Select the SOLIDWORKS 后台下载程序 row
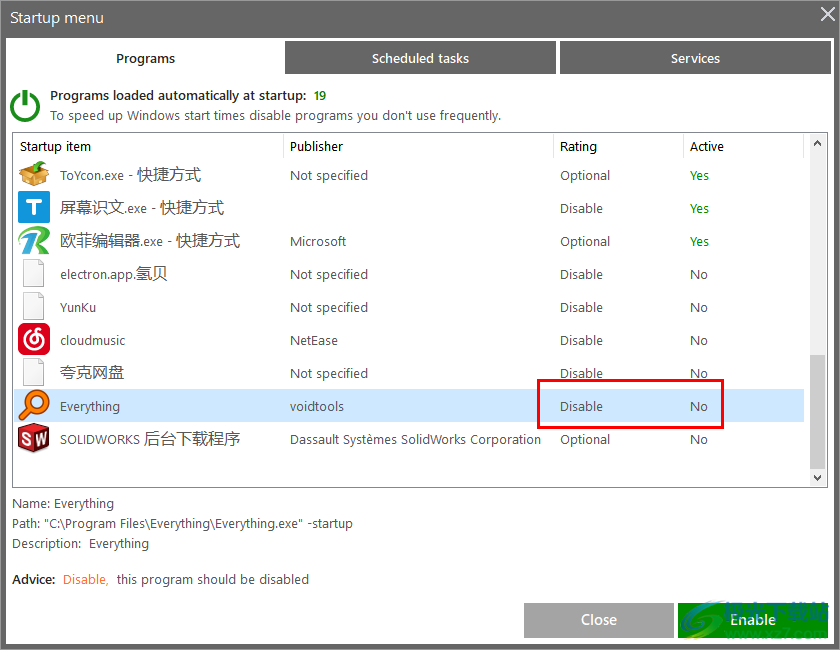 [x=409, y=439]
